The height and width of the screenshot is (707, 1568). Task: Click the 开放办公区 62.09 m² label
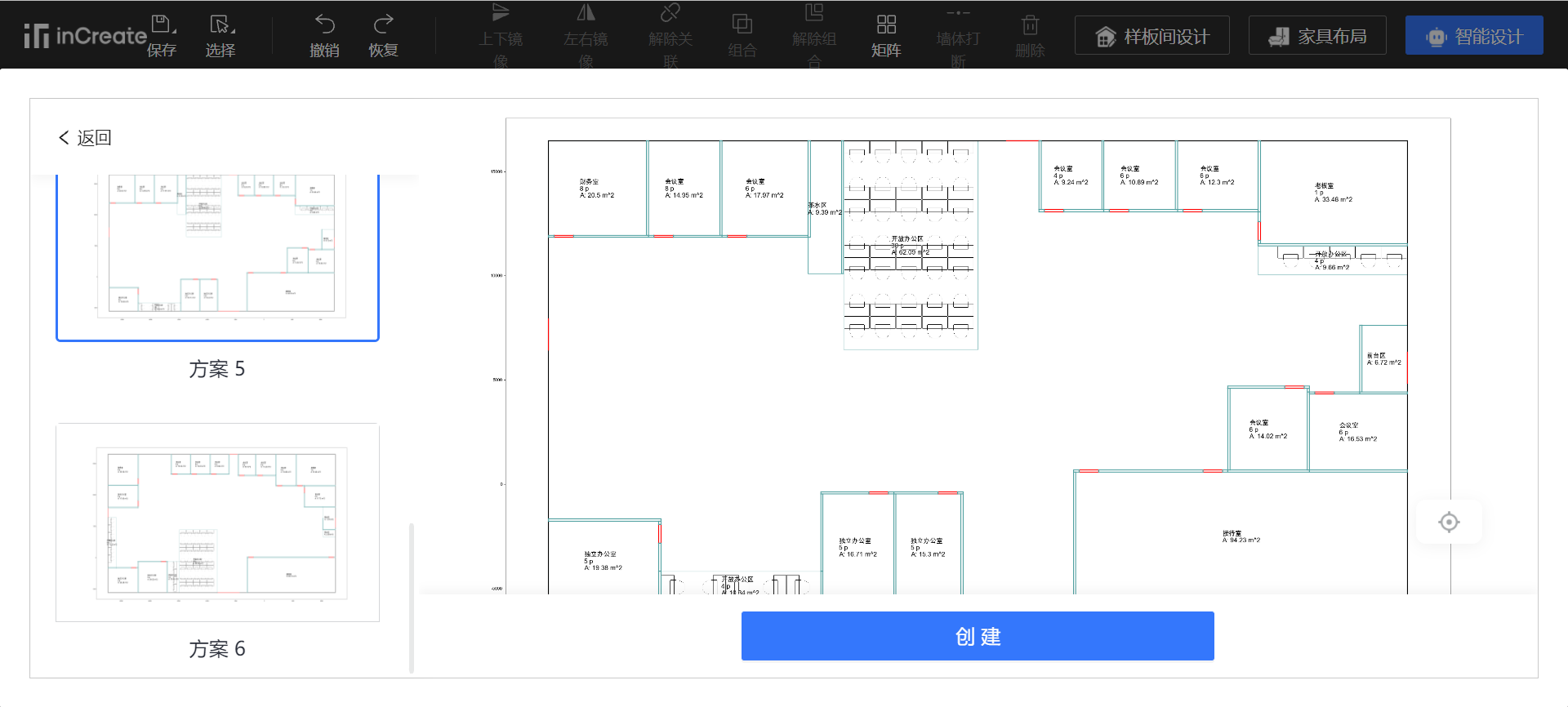tap(909, 246)
